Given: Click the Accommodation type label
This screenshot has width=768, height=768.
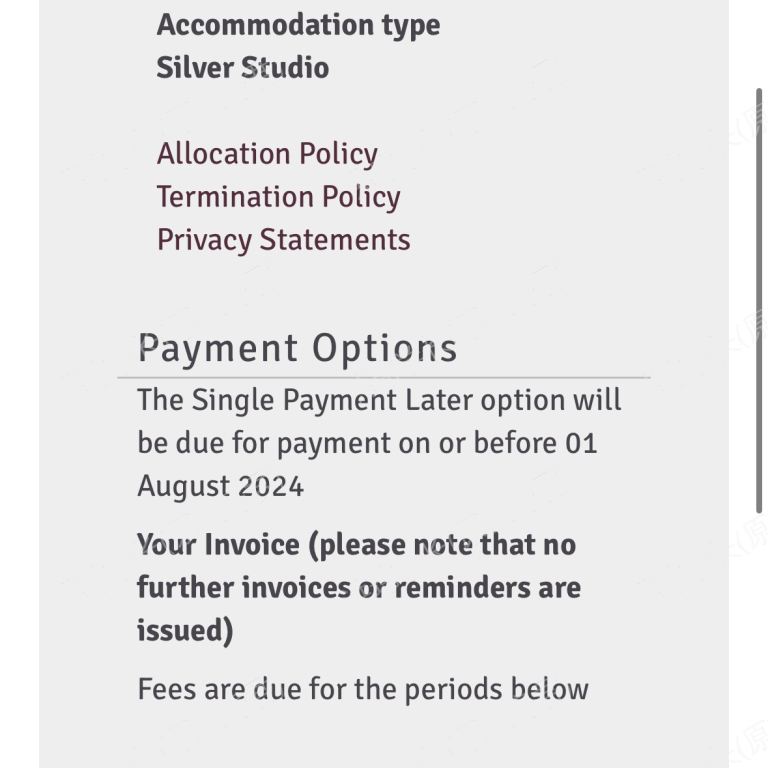Looking at the screenshot, I should click(298, 24).
